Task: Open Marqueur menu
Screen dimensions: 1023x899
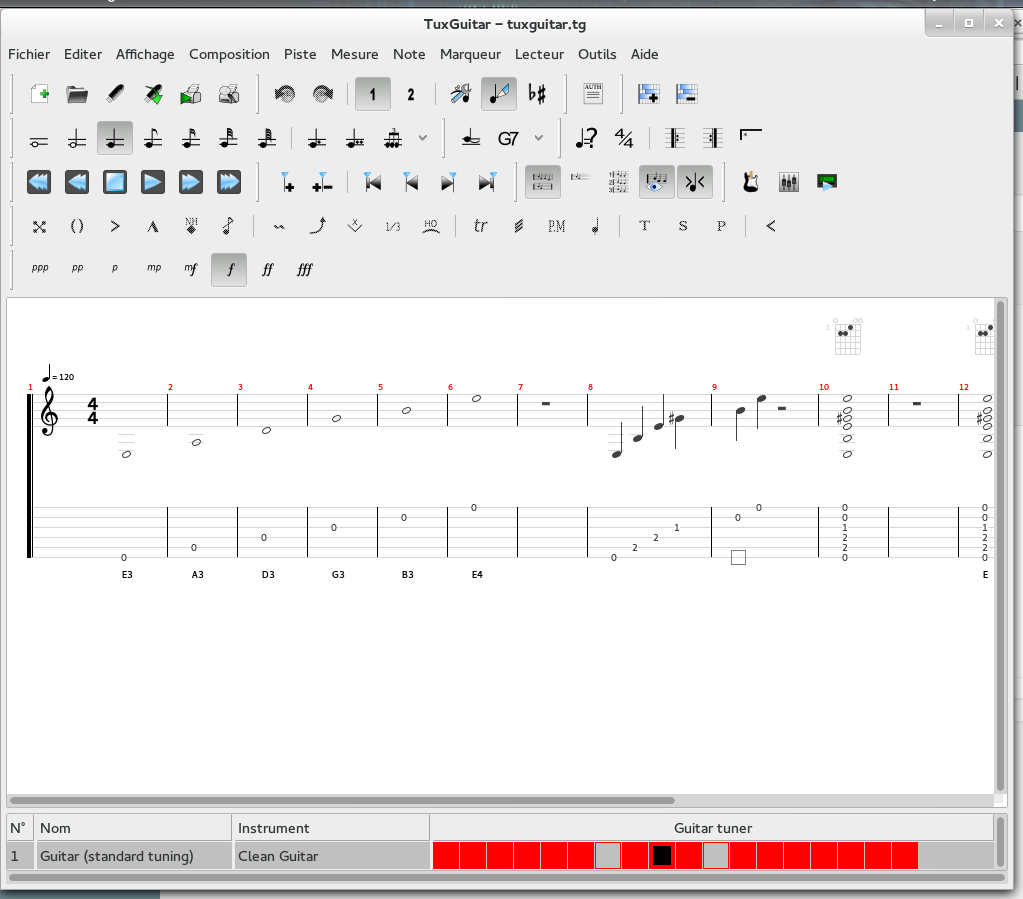Action: coord(470,54)
